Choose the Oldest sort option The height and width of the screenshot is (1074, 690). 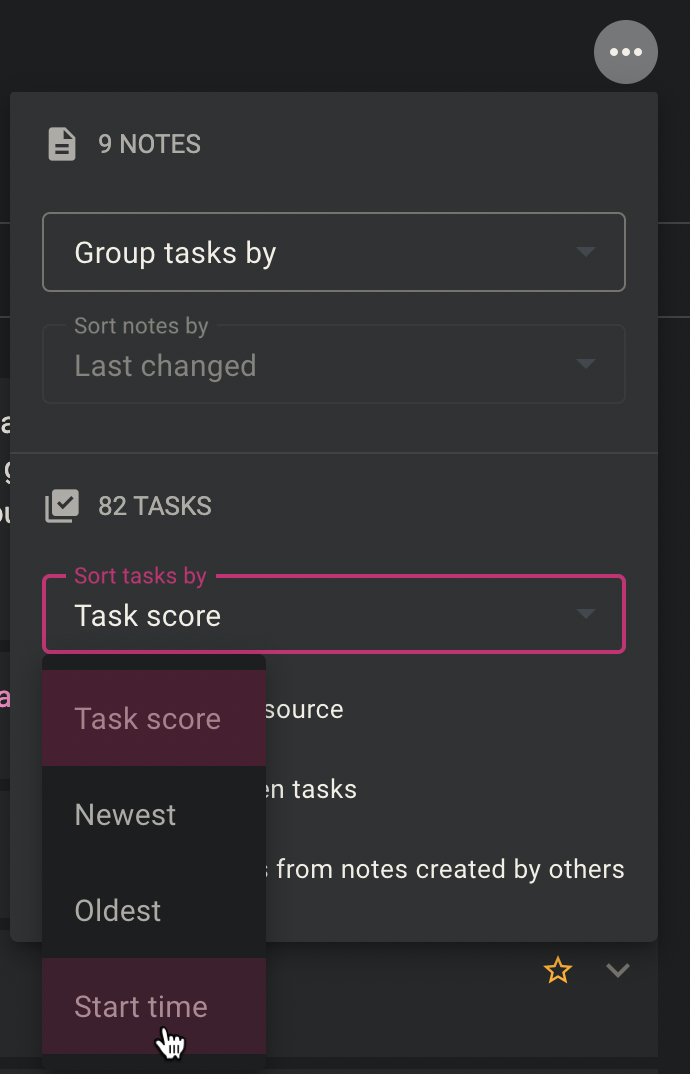tap(118, 910)
